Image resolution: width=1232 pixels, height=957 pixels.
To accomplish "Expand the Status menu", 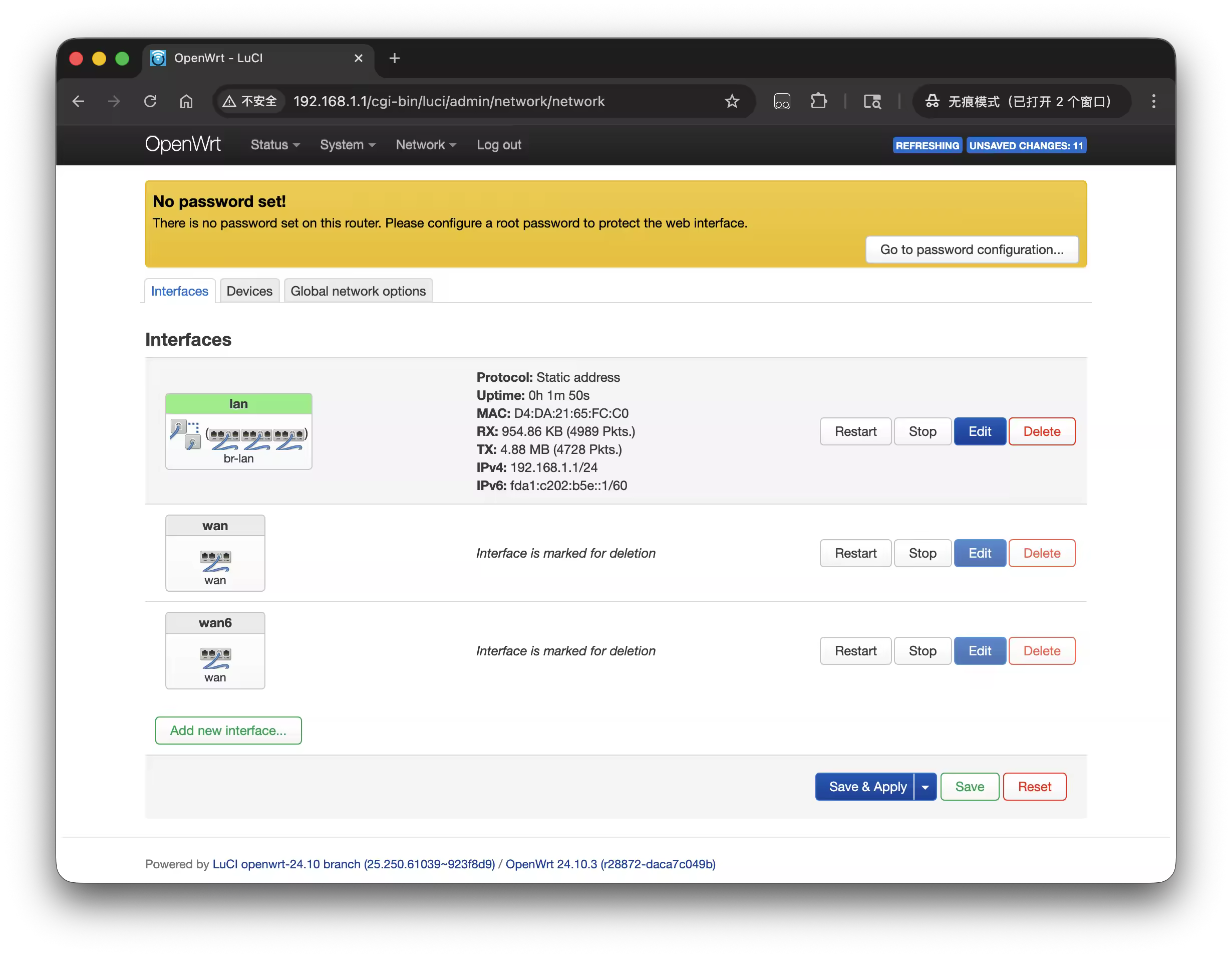I will 275,145.
